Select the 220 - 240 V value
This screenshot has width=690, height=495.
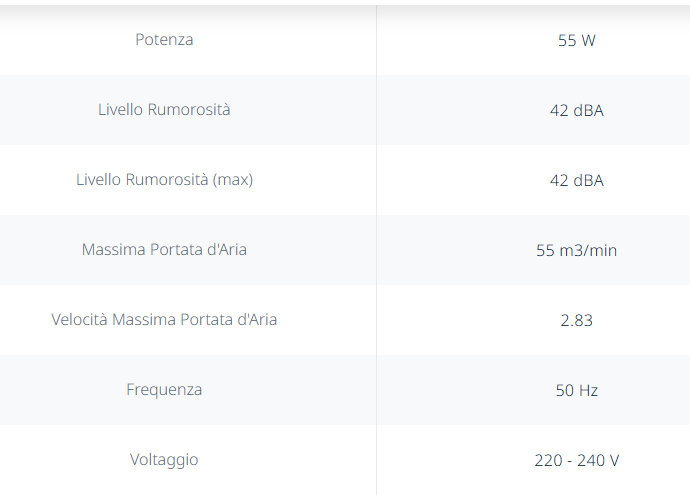576,461
